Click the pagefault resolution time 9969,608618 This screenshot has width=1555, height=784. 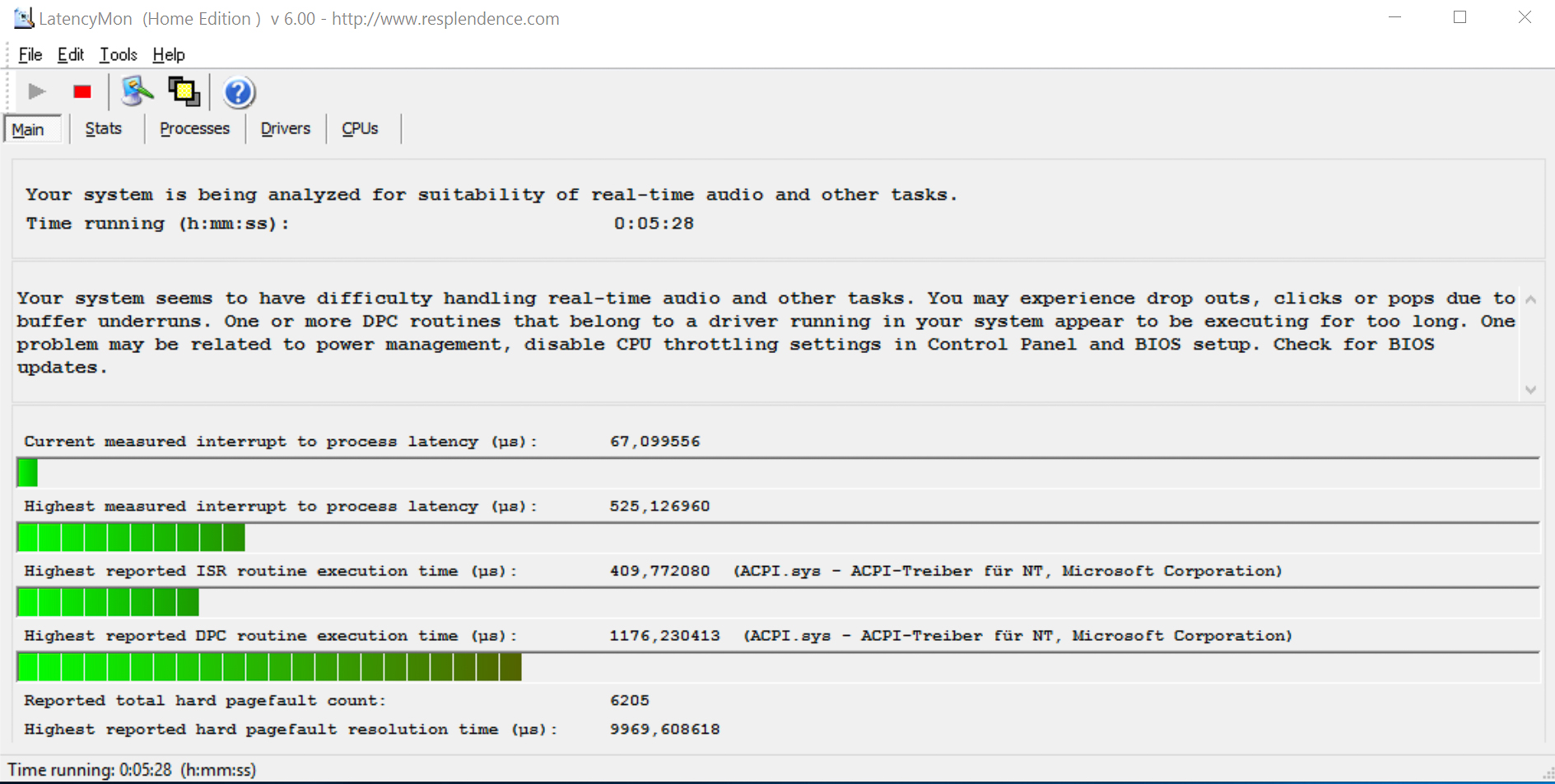coord(664,730)
